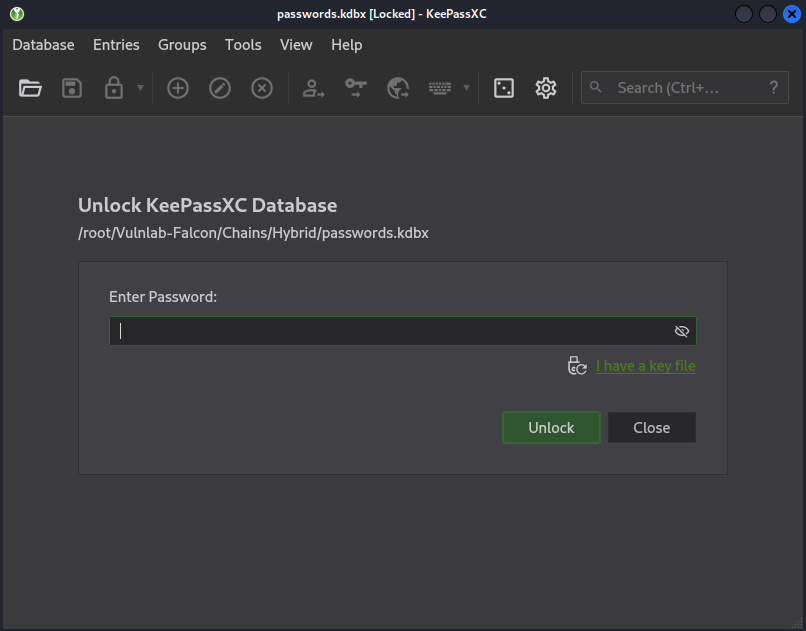This screenshot has height=631, width=806.
Task: Click the Copy Username icon
Action: [314, 88]
